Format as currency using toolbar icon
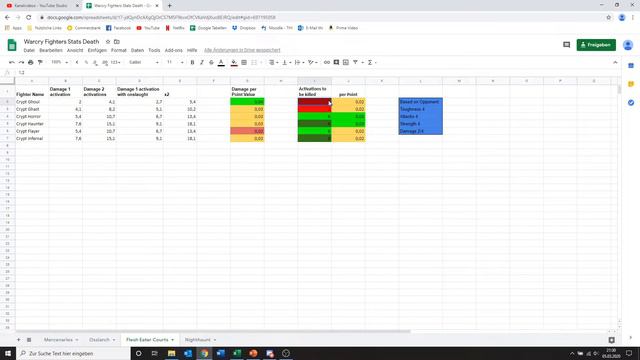This screenshot has height=360, width=640. point(77,62)
